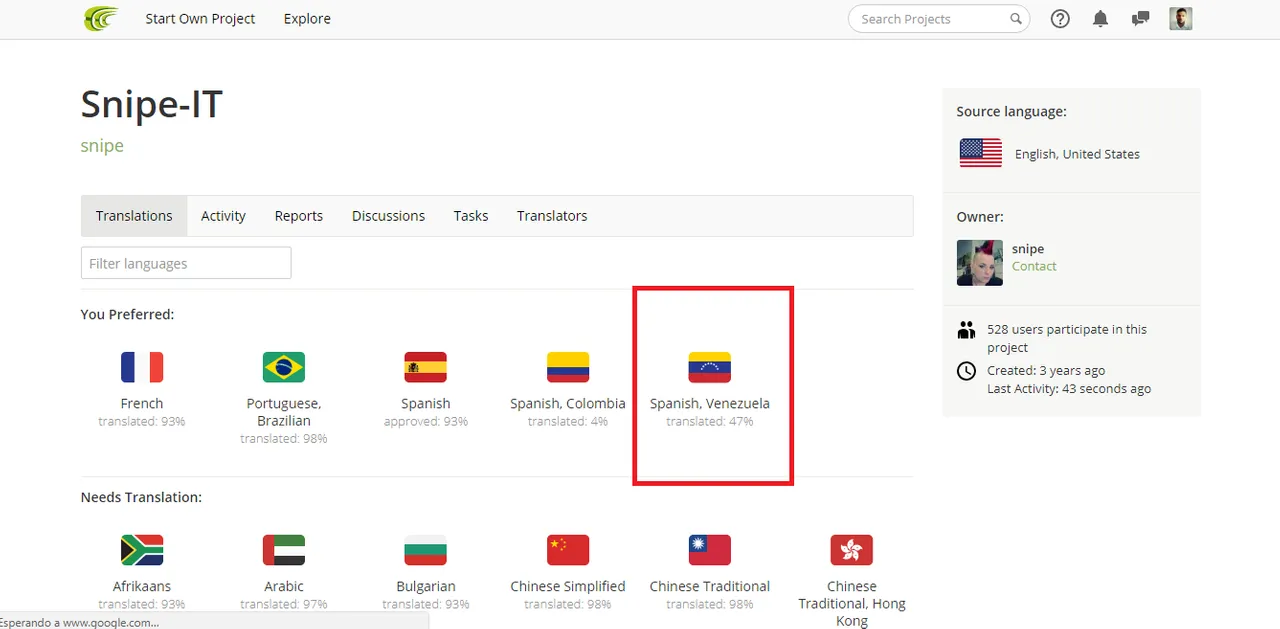Open the Afrikaans language name
The image size is (1280, 629).
(142, 586)
